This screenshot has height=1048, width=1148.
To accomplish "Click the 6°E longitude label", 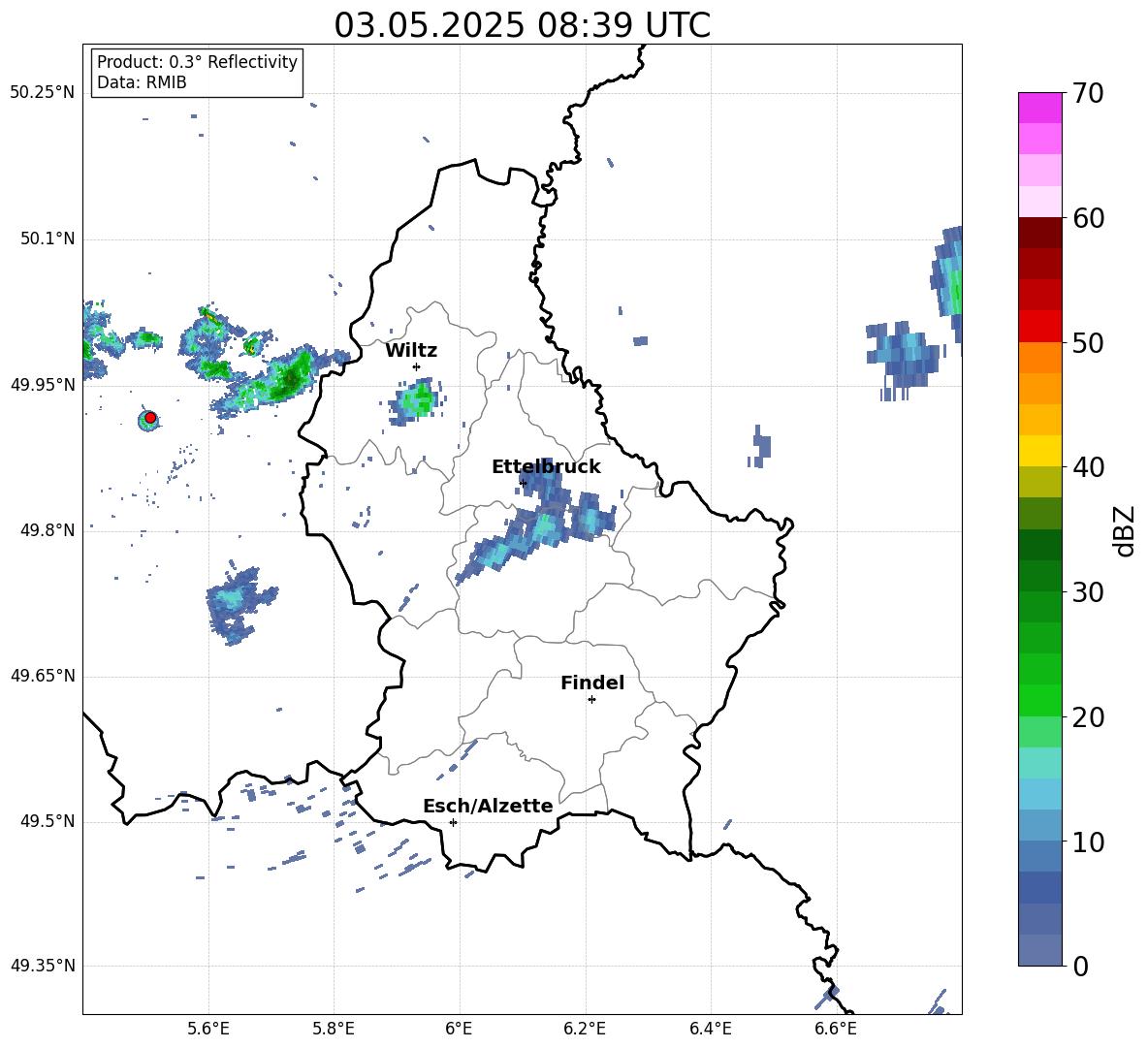I will 459,1029.
